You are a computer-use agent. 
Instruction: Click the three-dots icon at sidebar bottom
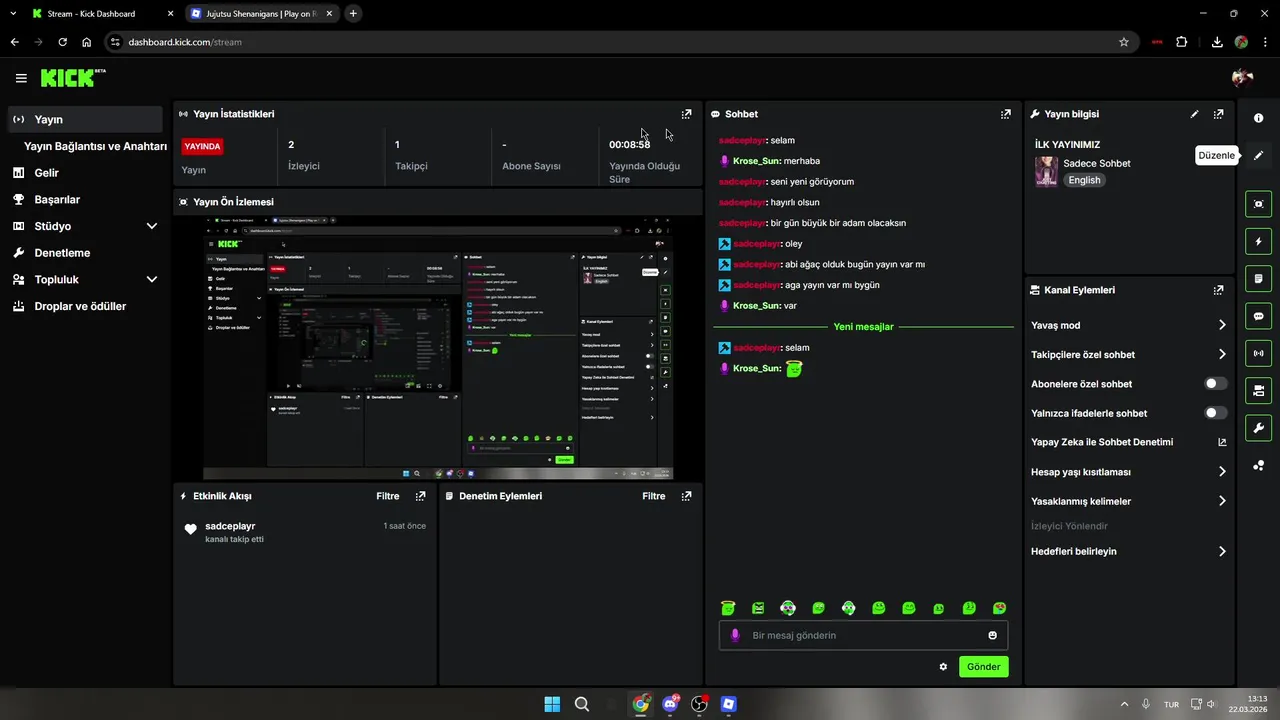(1258, 465)
